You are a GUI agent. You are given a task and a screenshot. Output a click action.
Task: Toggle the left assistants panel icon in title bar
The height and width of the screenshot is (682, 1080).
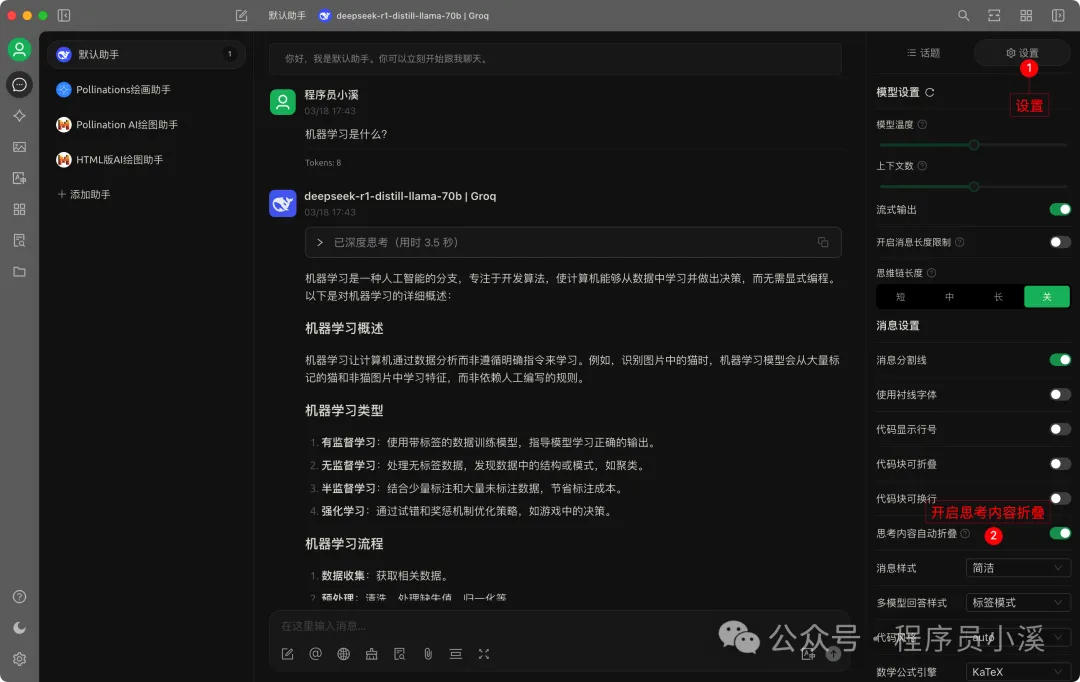tap(64, 15)
